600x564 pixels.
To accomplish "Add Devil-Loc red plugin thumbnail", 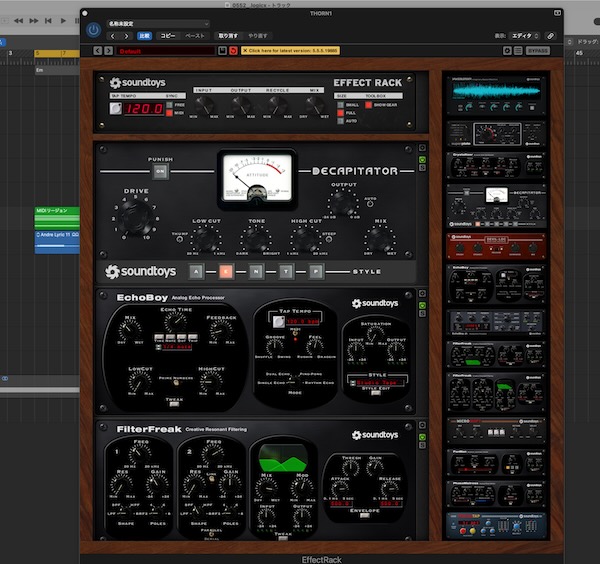I will click(496, 246).
